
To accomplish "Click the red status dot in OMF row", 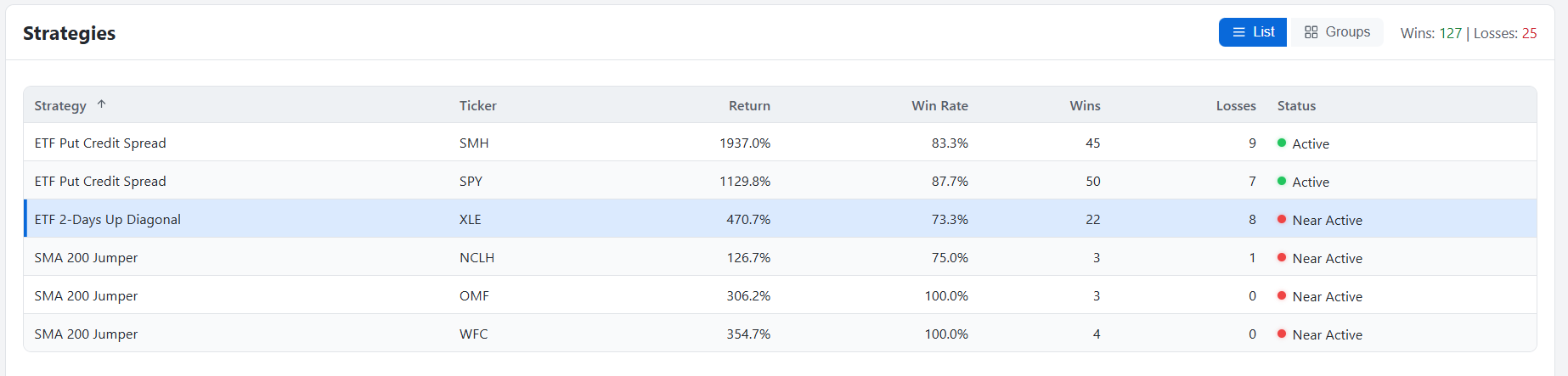I will tap(1282, 295).
